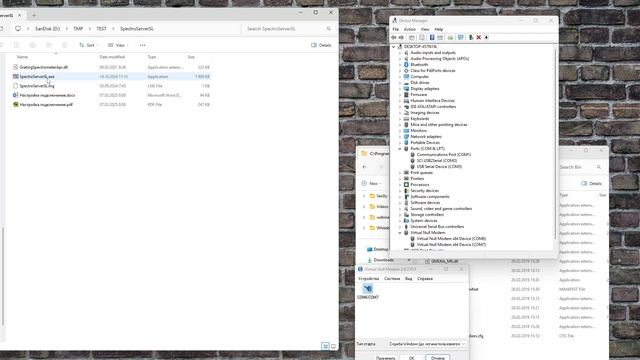Click down-arrow icon at end of Device Manager toolbar
640x360 pixels.
[x=487, y=38]
